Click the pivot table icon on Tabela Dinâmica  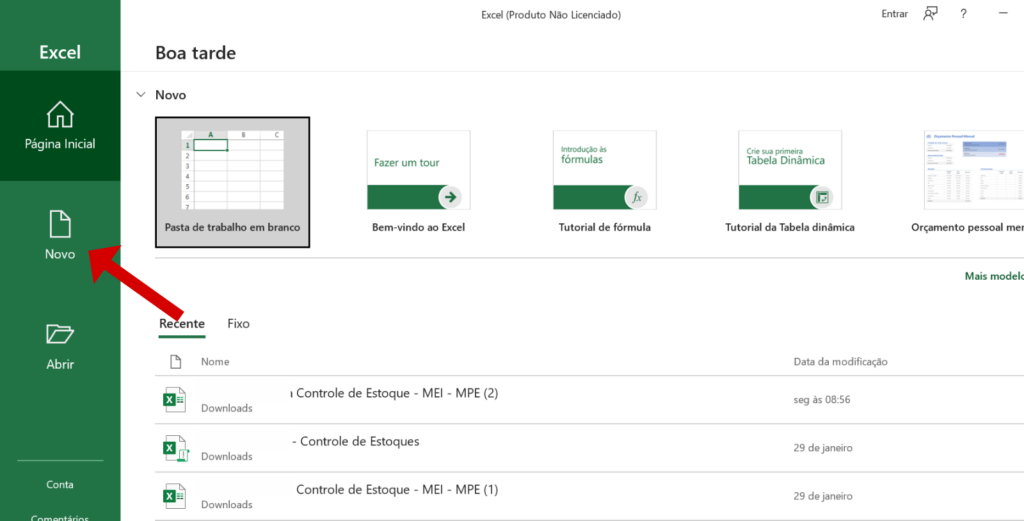[822, 197]
